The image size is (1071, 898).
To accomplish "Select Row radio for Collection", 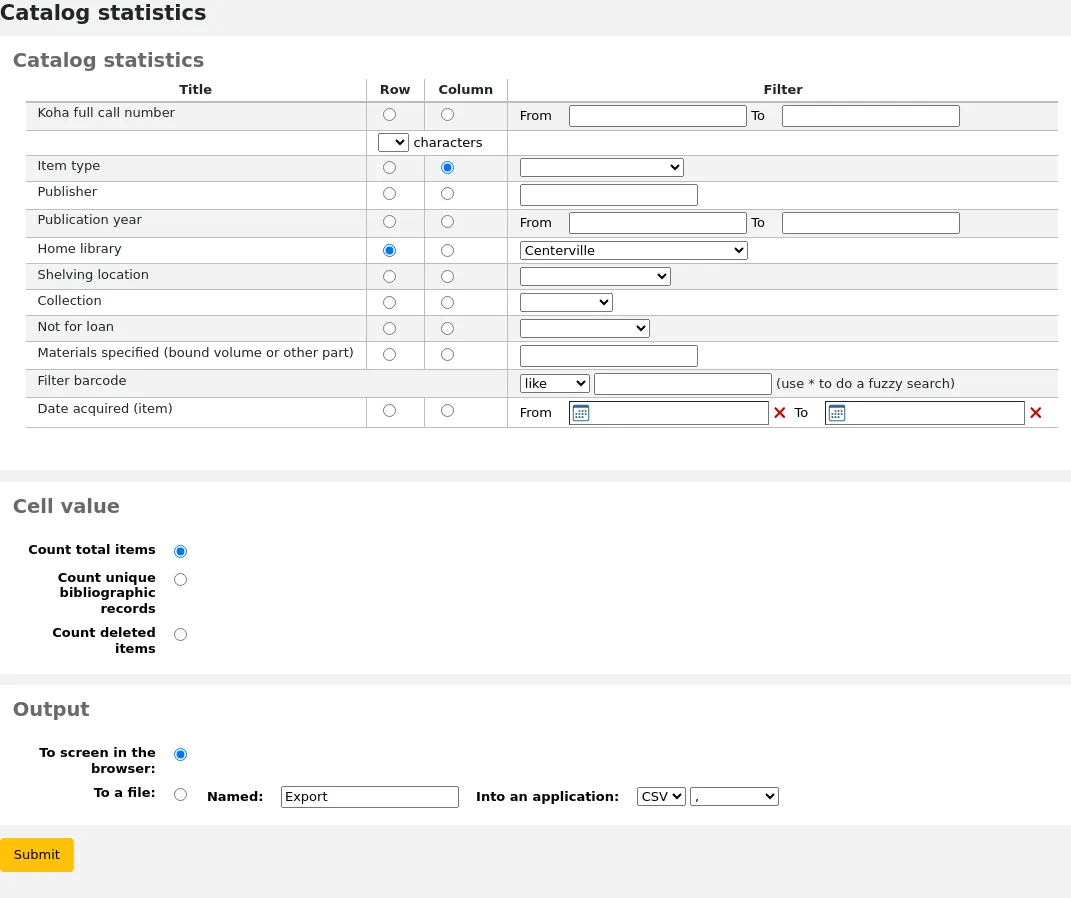I will pyautogui.click(x=389, y=303).
